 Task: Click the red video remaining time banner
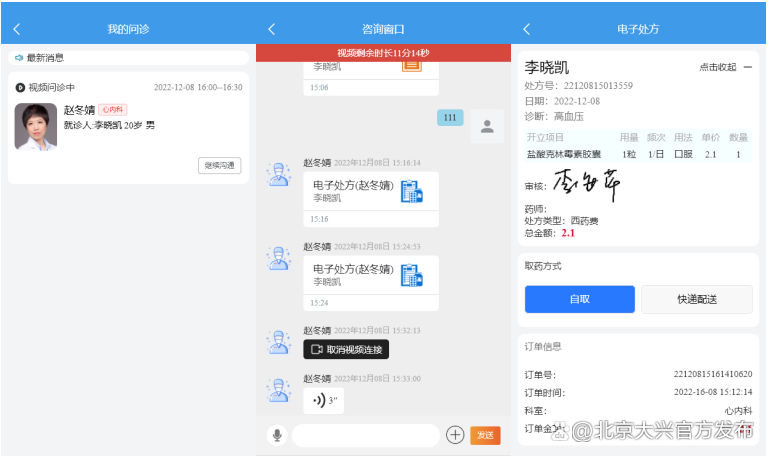pyautogui.click(x=383, y=53)
